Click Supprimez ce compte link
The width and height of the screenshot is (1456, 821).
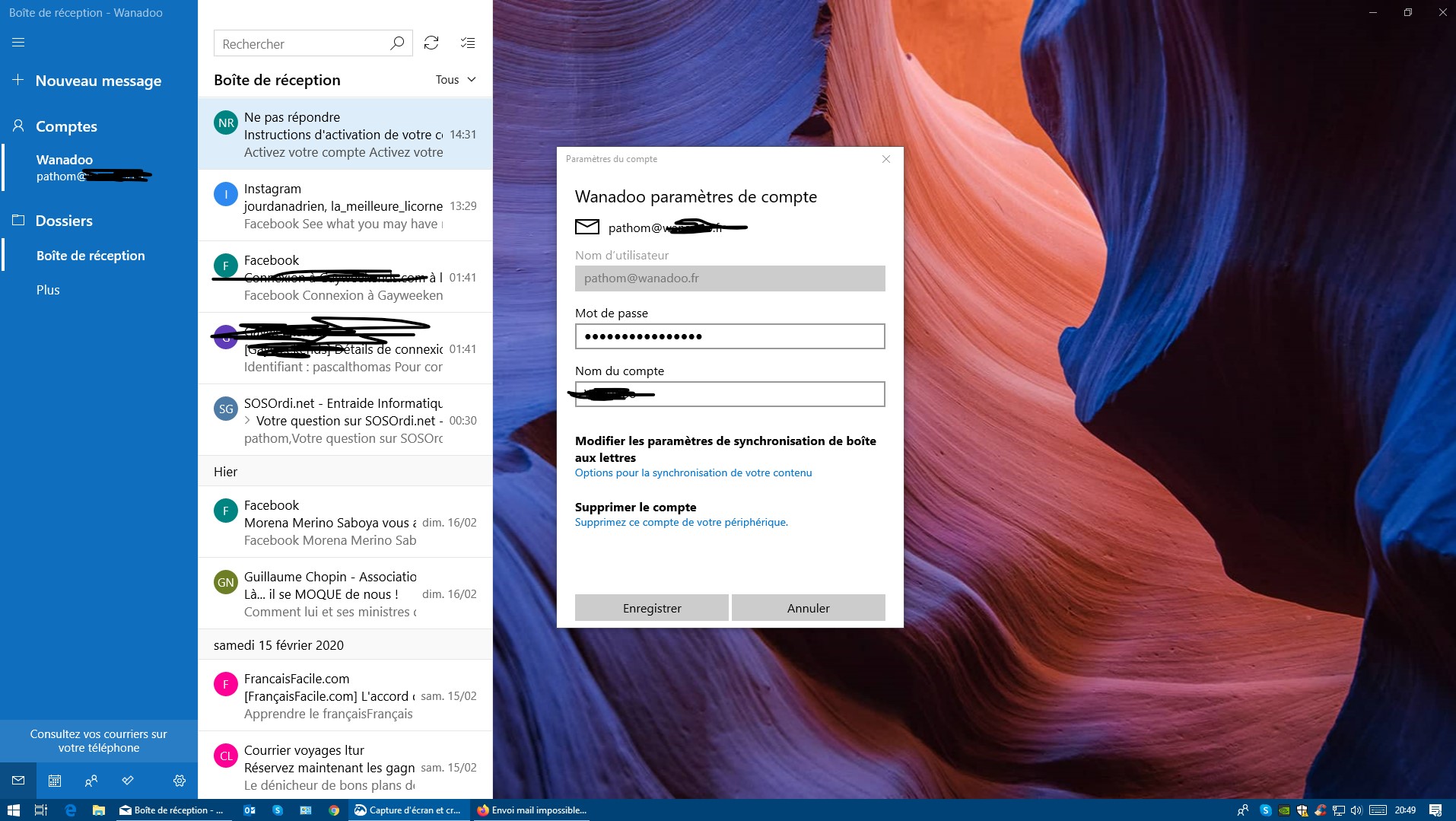[682, 522]
